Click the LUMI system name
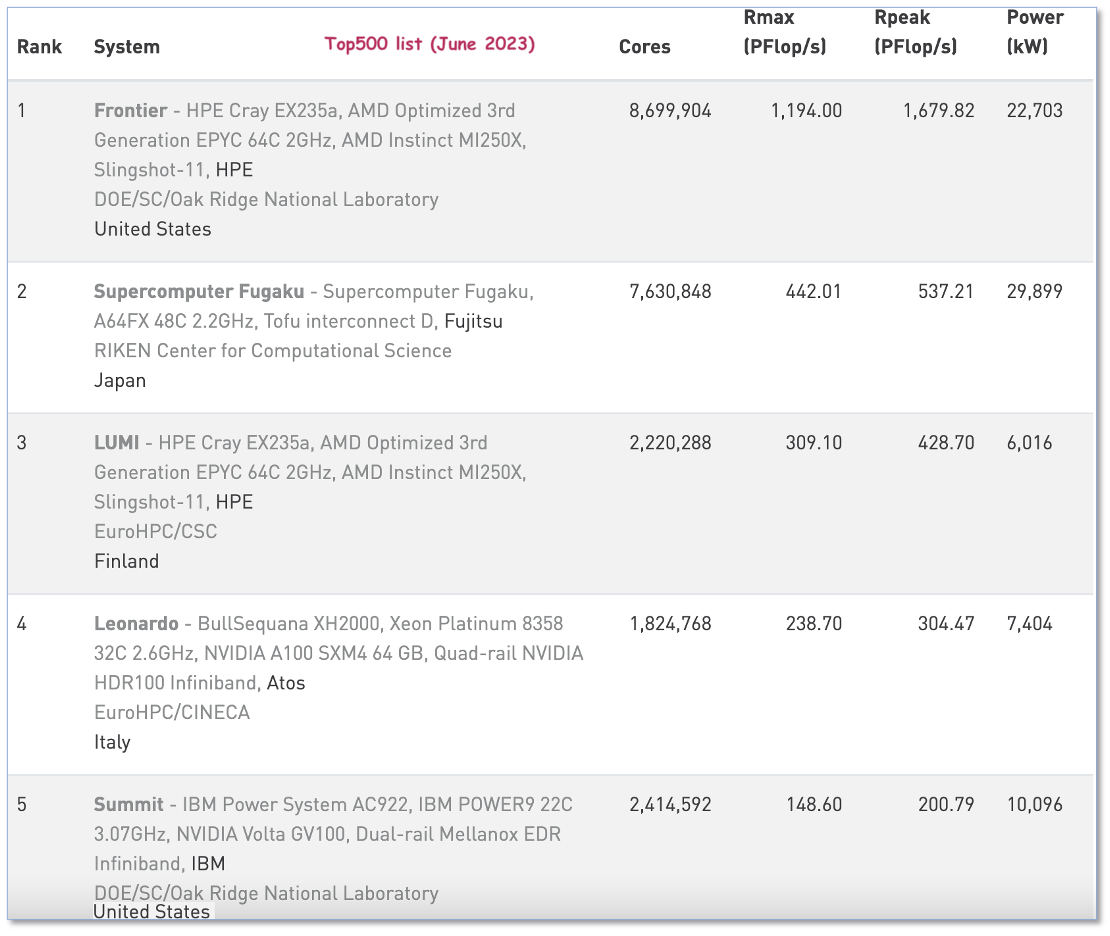1110x936 pixels. click(118, 443)
